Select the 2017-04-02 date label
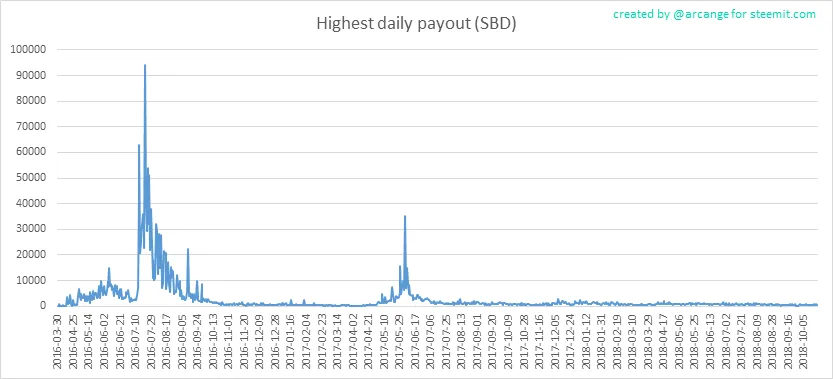 pyautogui.click(x=352, y=341)
